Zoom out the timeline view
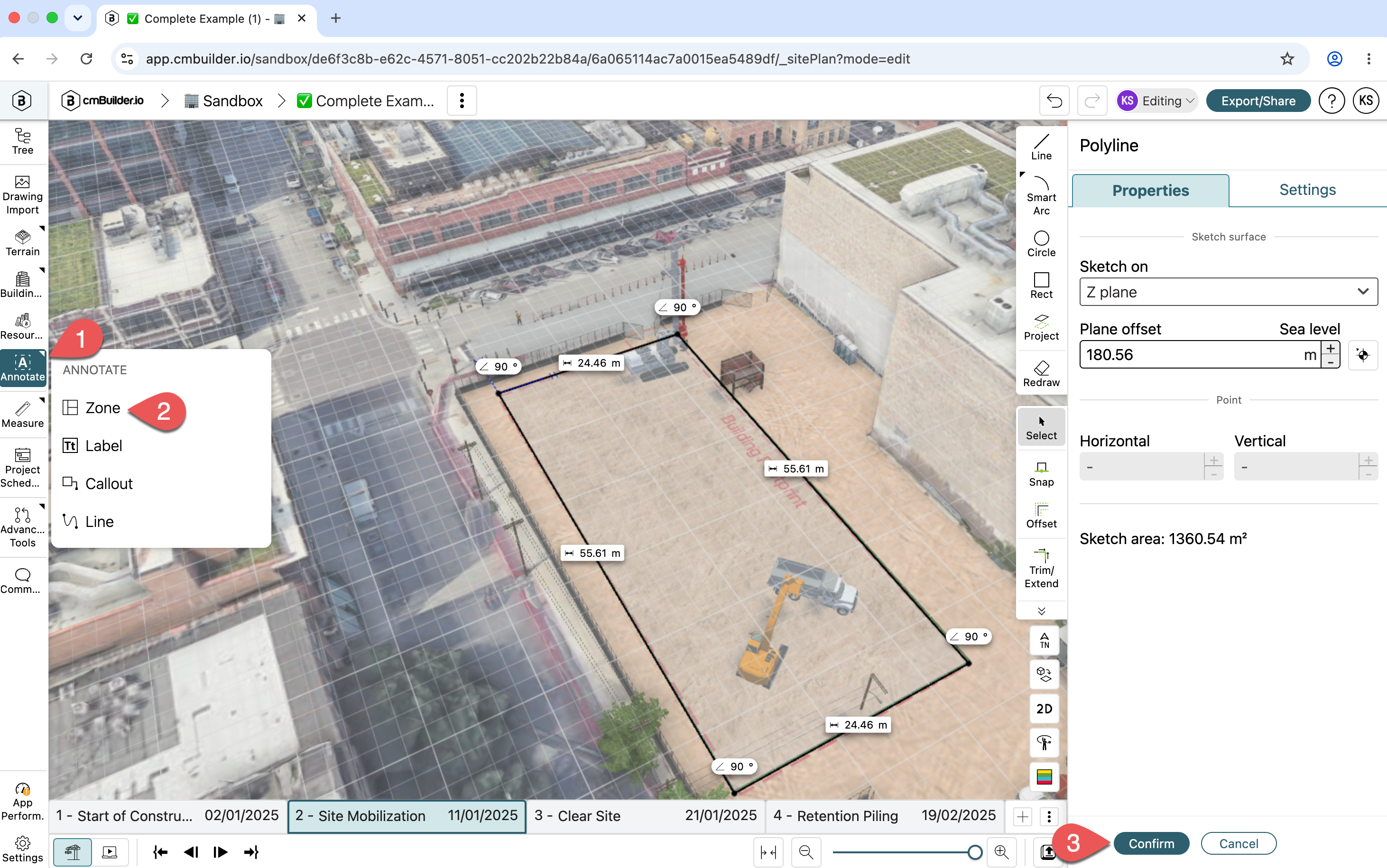Screen dimensions: 1387x868 pyautogui.click(x=805, y=852)
